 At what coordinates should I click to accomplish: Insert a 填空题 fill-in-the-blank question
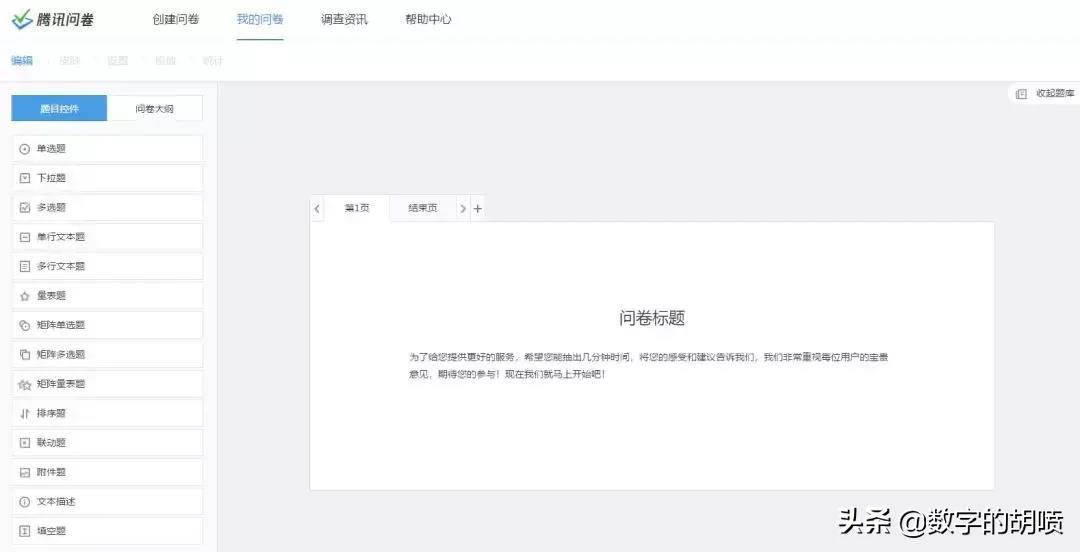tap(107, 531)
